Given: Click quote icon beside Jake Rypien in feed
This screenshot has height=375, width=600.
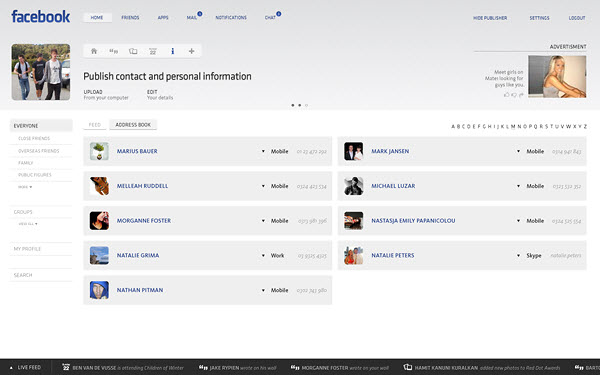Looking at the screenshot, I should coord(203,367).
